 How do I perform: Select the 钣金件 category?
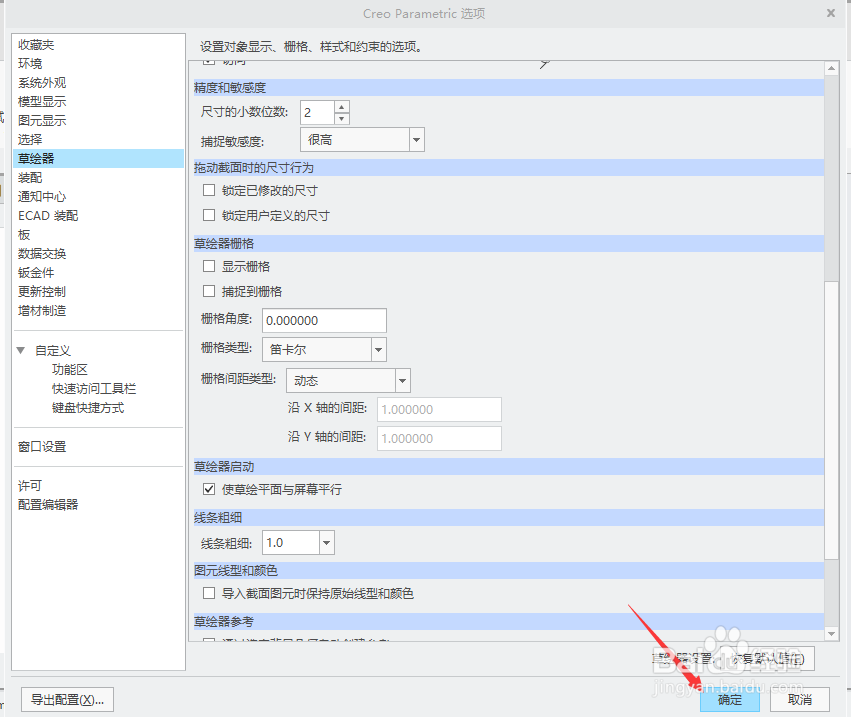(36, 272)
